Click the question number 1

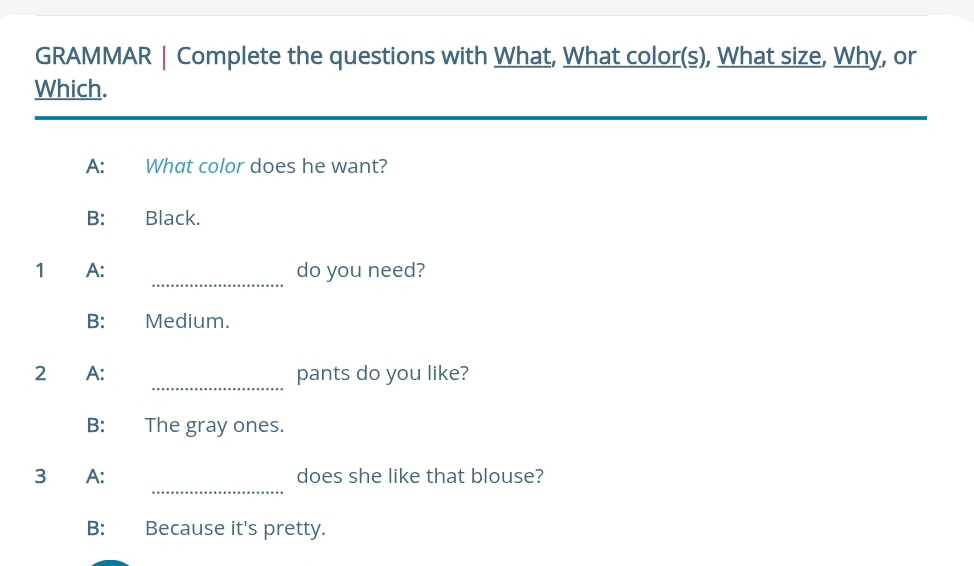point(40,270)
